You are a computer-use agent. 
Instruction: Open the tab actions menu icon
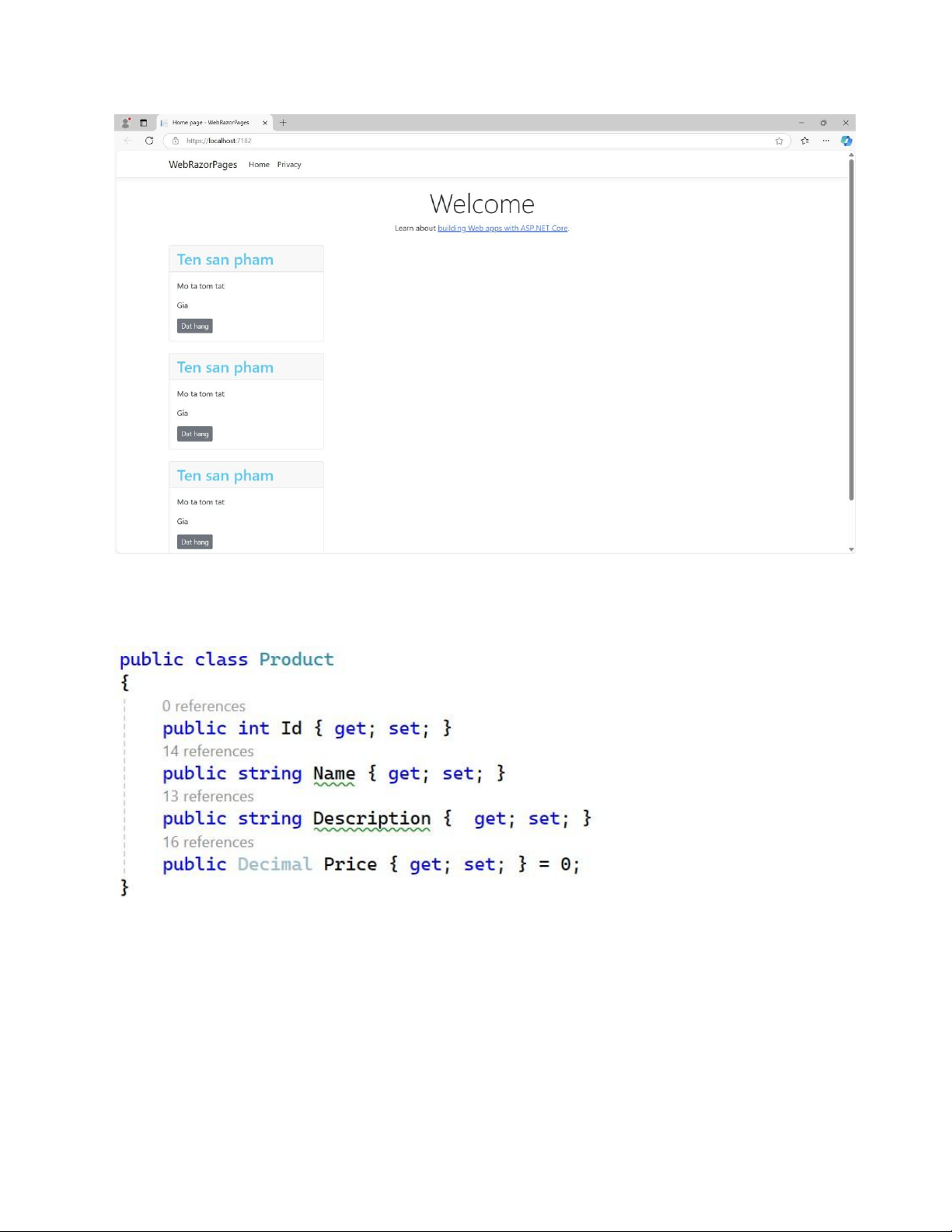click(x=143, y=123)
